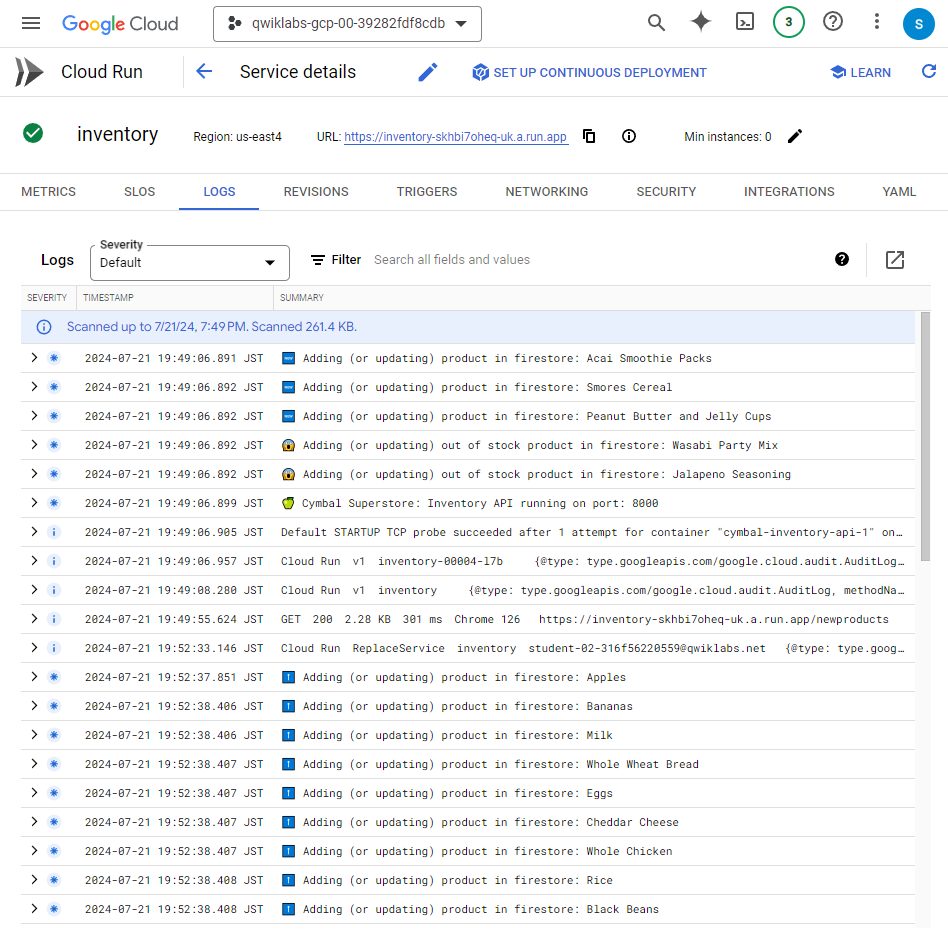Open logs filter help icon

841,259
